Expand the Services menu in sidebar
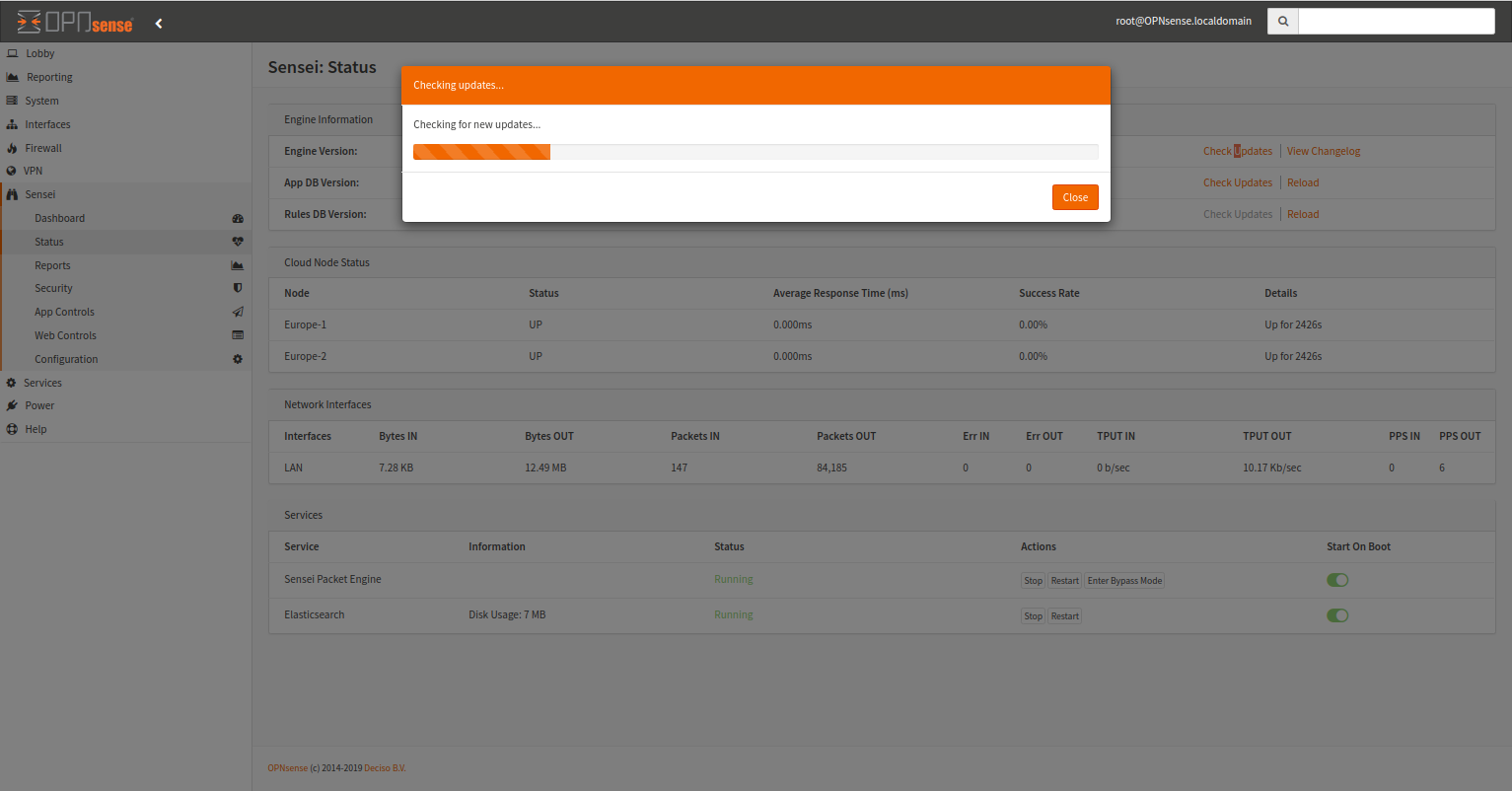1512x791 pixels. [42, 383]
